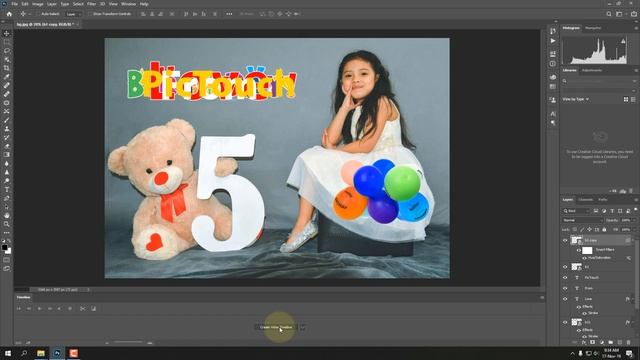This screenshot has width=640, height=360.
Task: Click the Libraries search field
Action: (x=599, y=81)
